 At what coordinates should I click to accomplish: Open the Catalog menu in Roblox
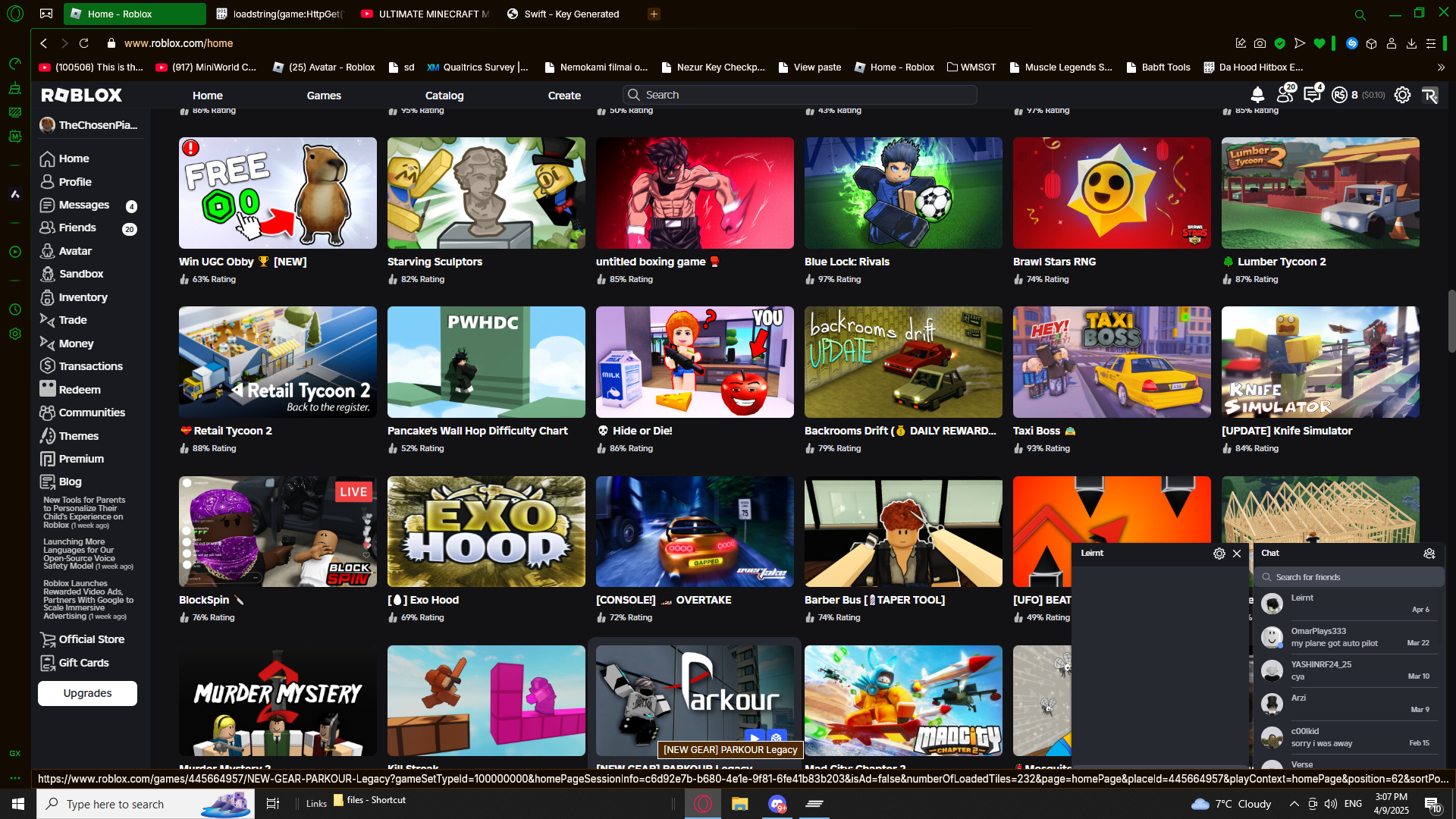coord(444,96)
